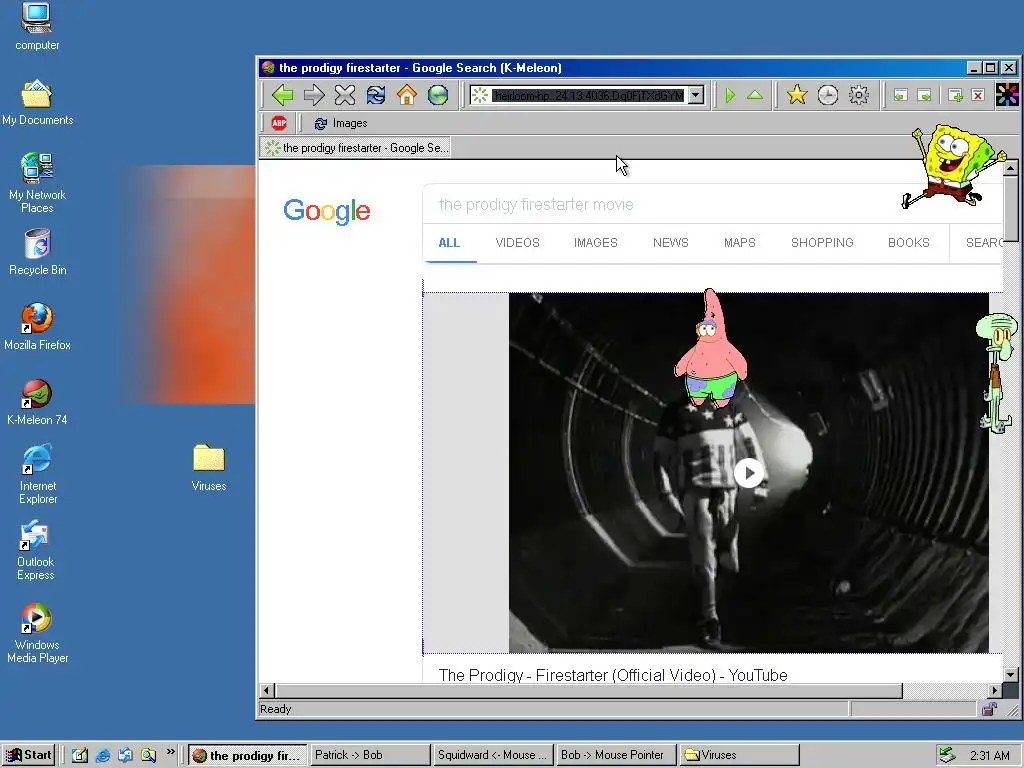The width and height of the screenshot is (1024, 768).
Task: Click the security lock icon in status bar
Action: [x=989, y=709]
